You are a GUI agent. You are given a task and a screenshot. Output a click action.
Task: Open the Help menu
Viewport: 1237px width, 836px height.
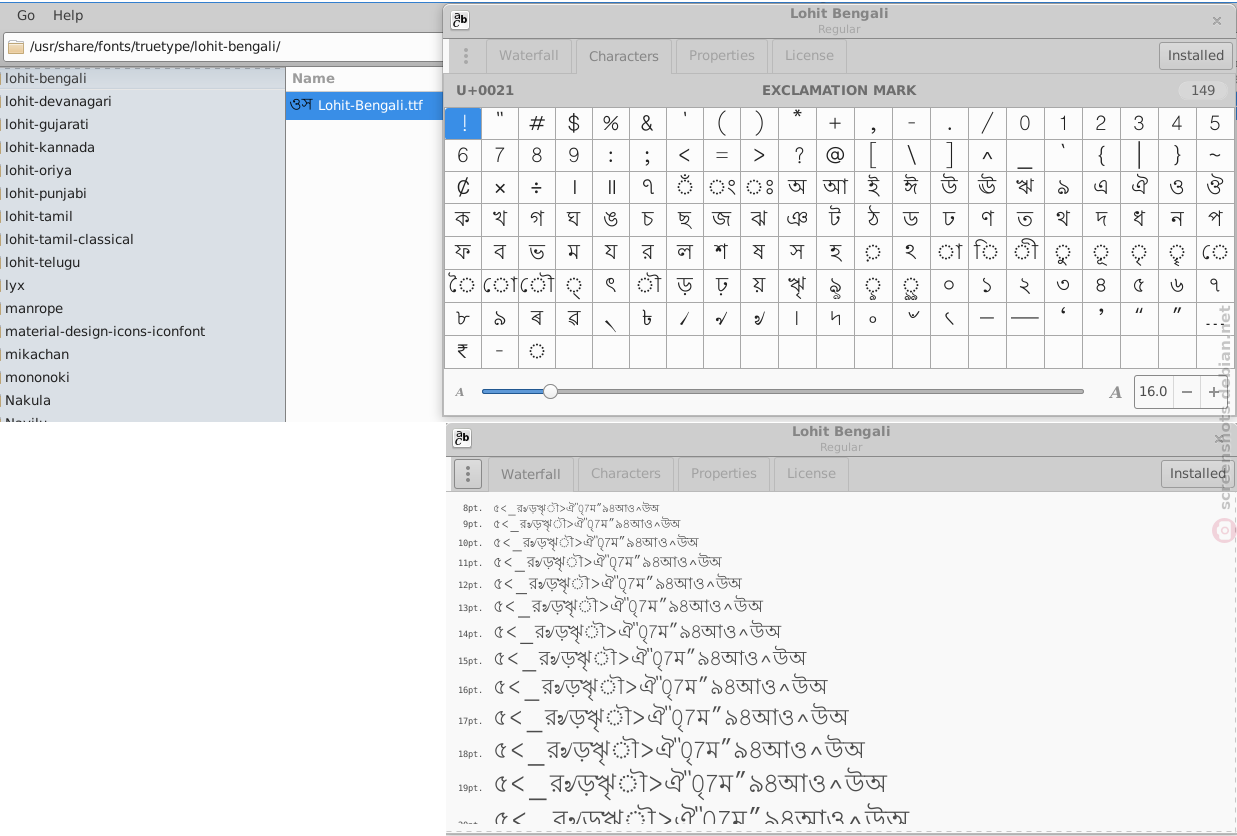[x=68, y=15]
